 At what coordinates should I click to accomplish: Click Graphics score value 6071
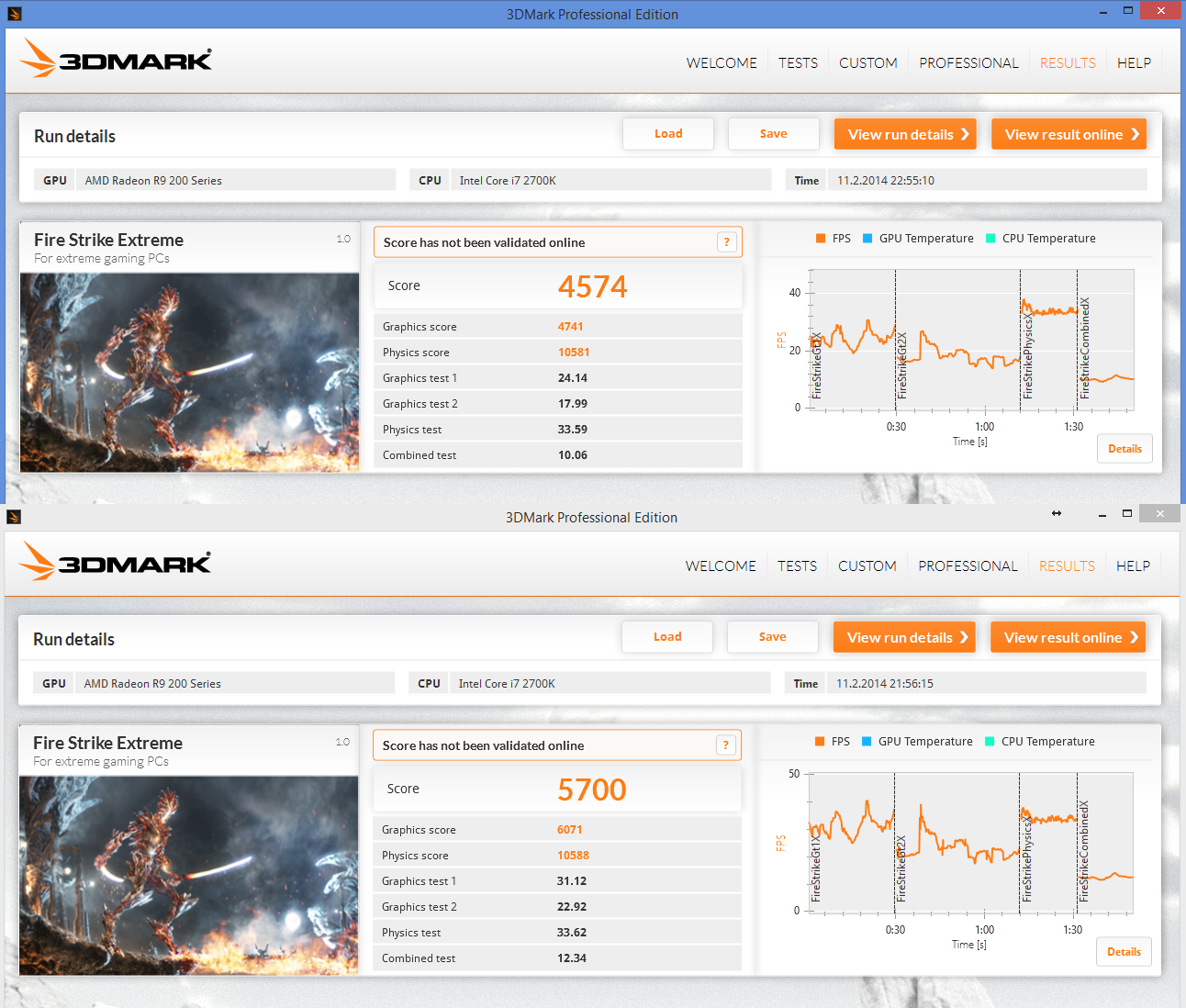point(570,830)
